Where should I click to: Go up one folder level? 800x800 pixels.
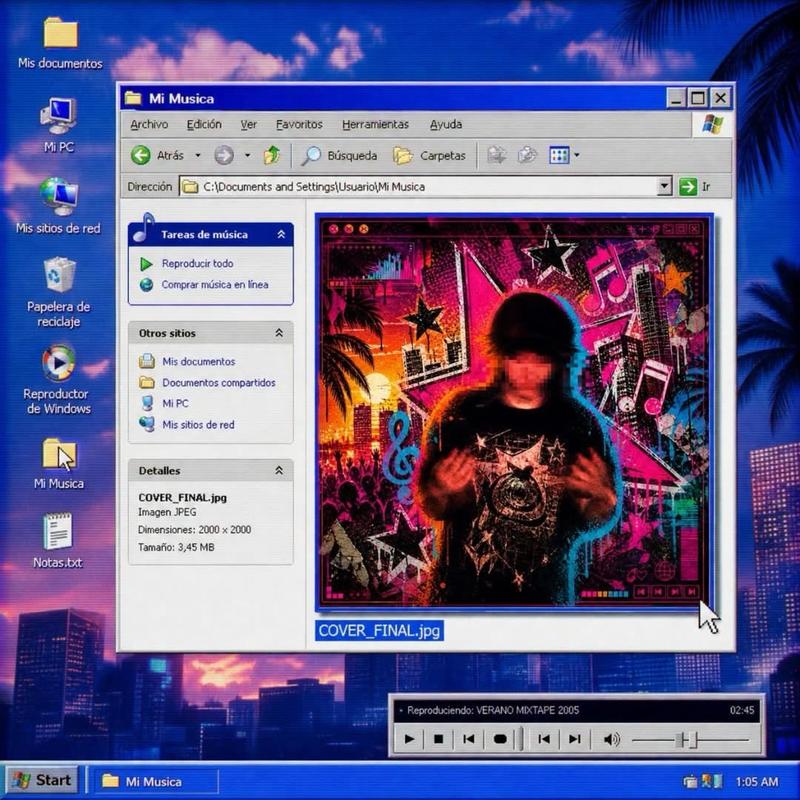point(271,155)
